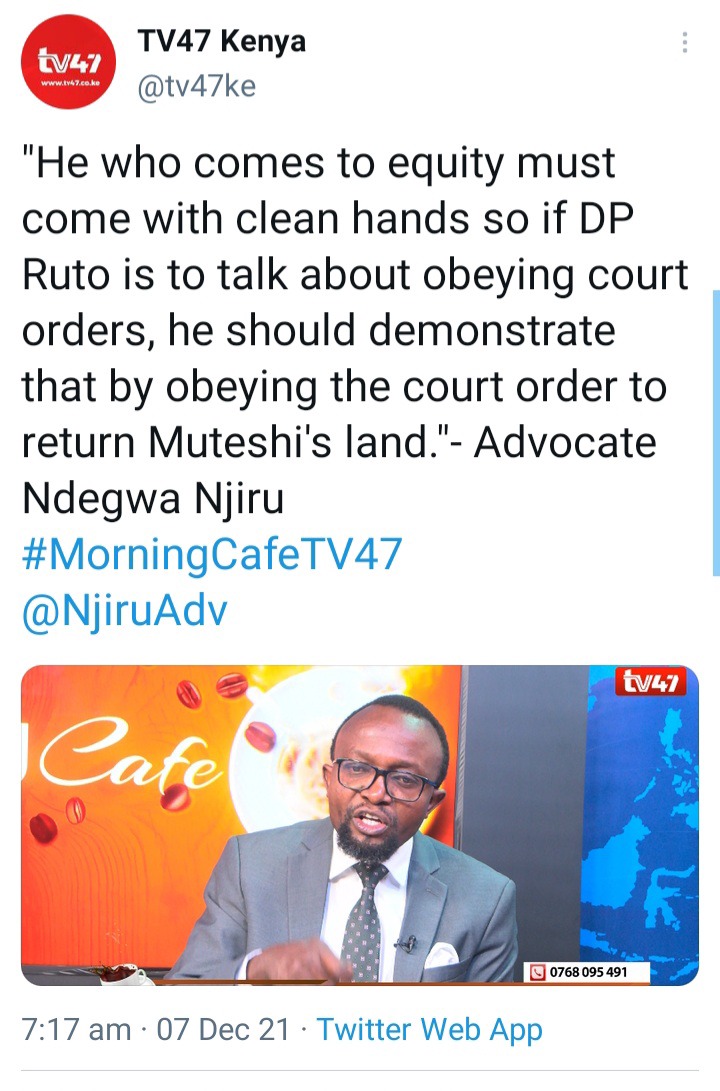Click the Twitter Web App source link
The width and height of the screenshot is (720, 1091).
(x=429, y=1030)
